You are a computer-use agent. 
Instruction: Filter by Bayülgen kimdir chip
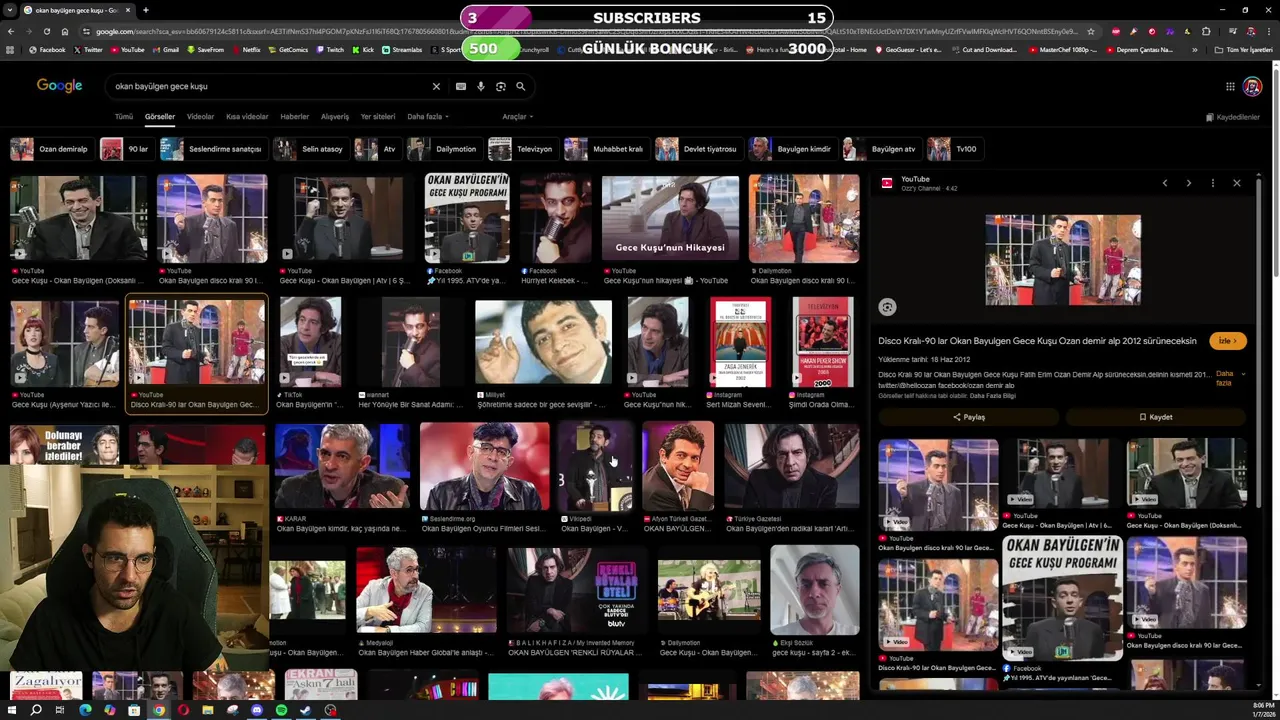click(x=792, y=149)
